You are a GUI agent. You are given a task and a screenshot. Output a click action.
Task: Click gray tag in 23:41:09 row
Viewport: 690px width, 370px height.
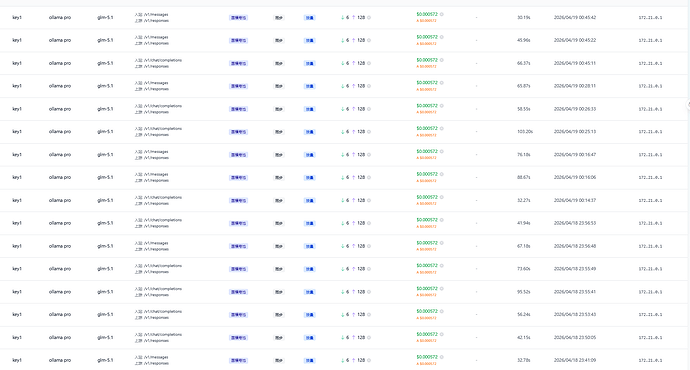tap(279, 361)
